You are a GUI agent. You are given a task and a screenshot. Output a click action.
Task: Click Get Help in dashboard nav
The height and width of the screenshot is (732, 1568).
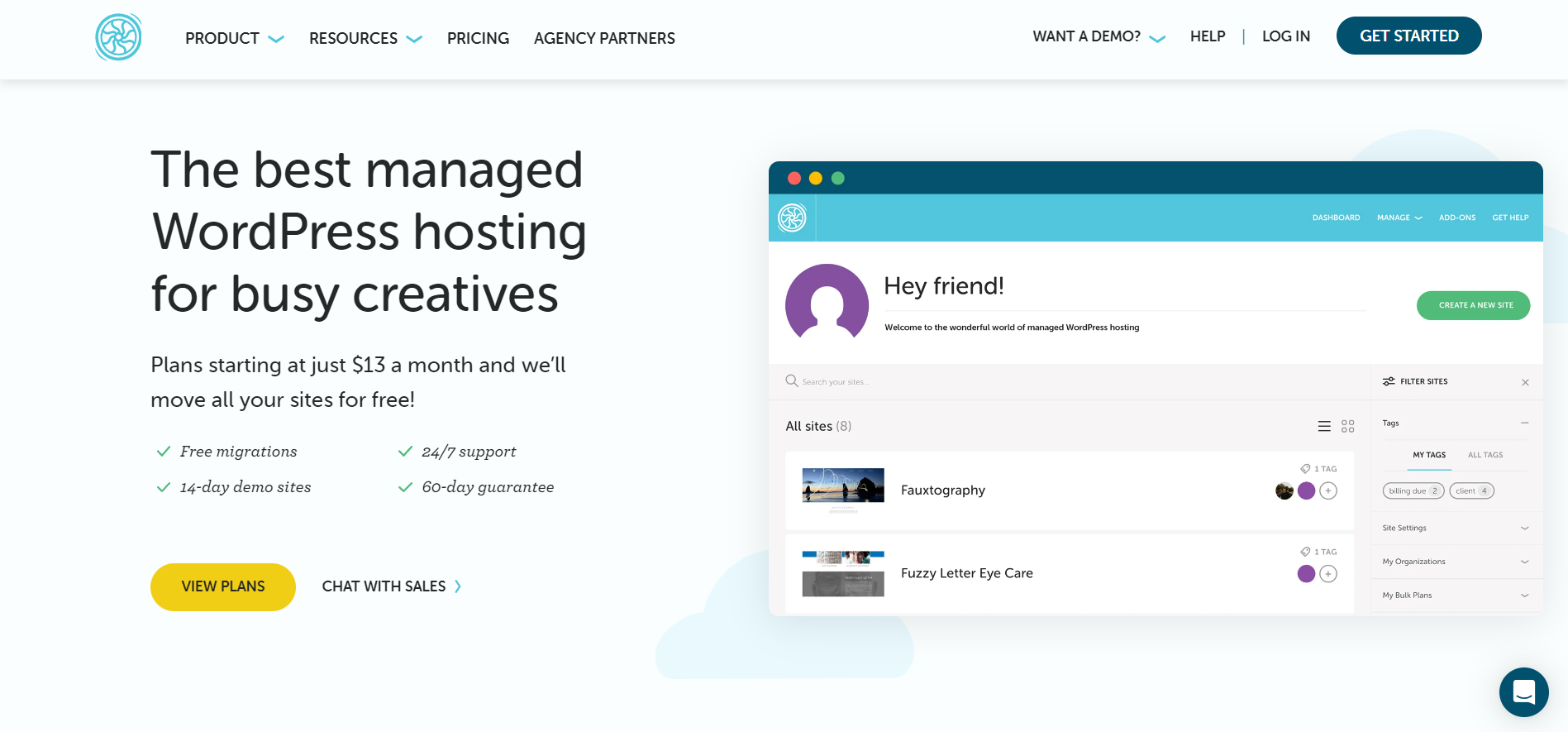point(1510,218)
